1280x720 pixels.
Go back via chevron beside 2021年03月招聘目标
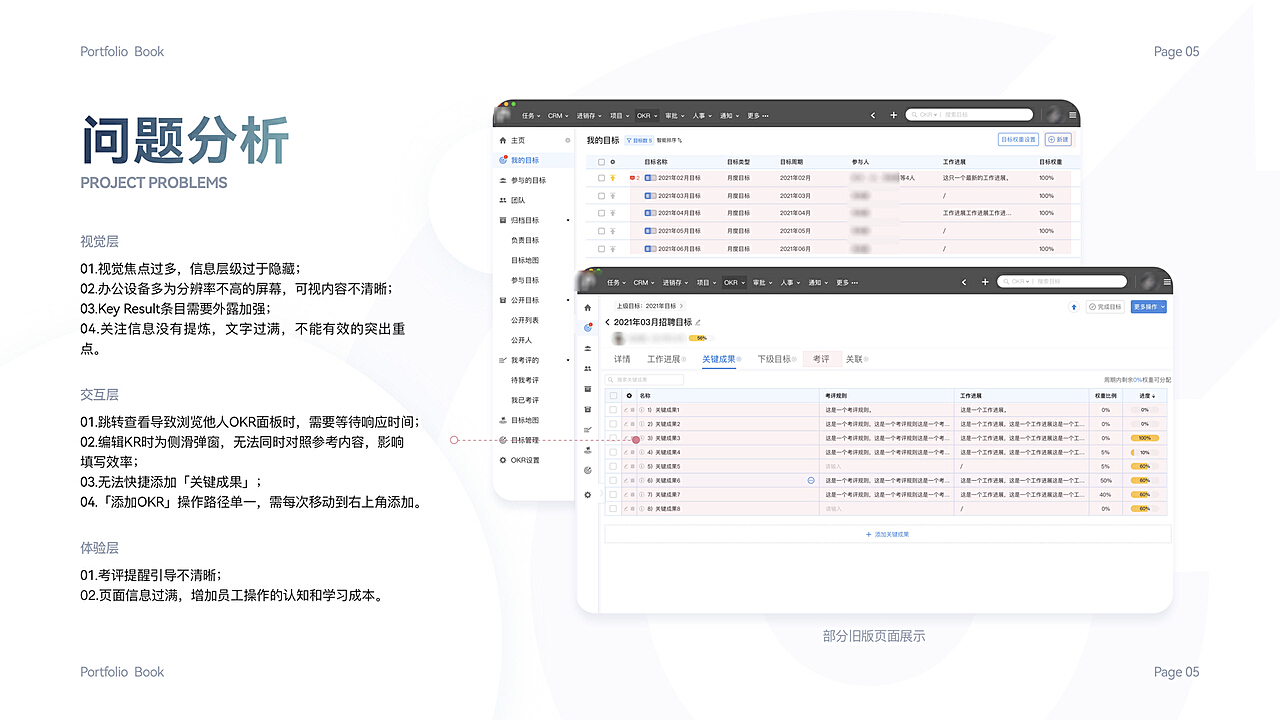pos(607,322)
